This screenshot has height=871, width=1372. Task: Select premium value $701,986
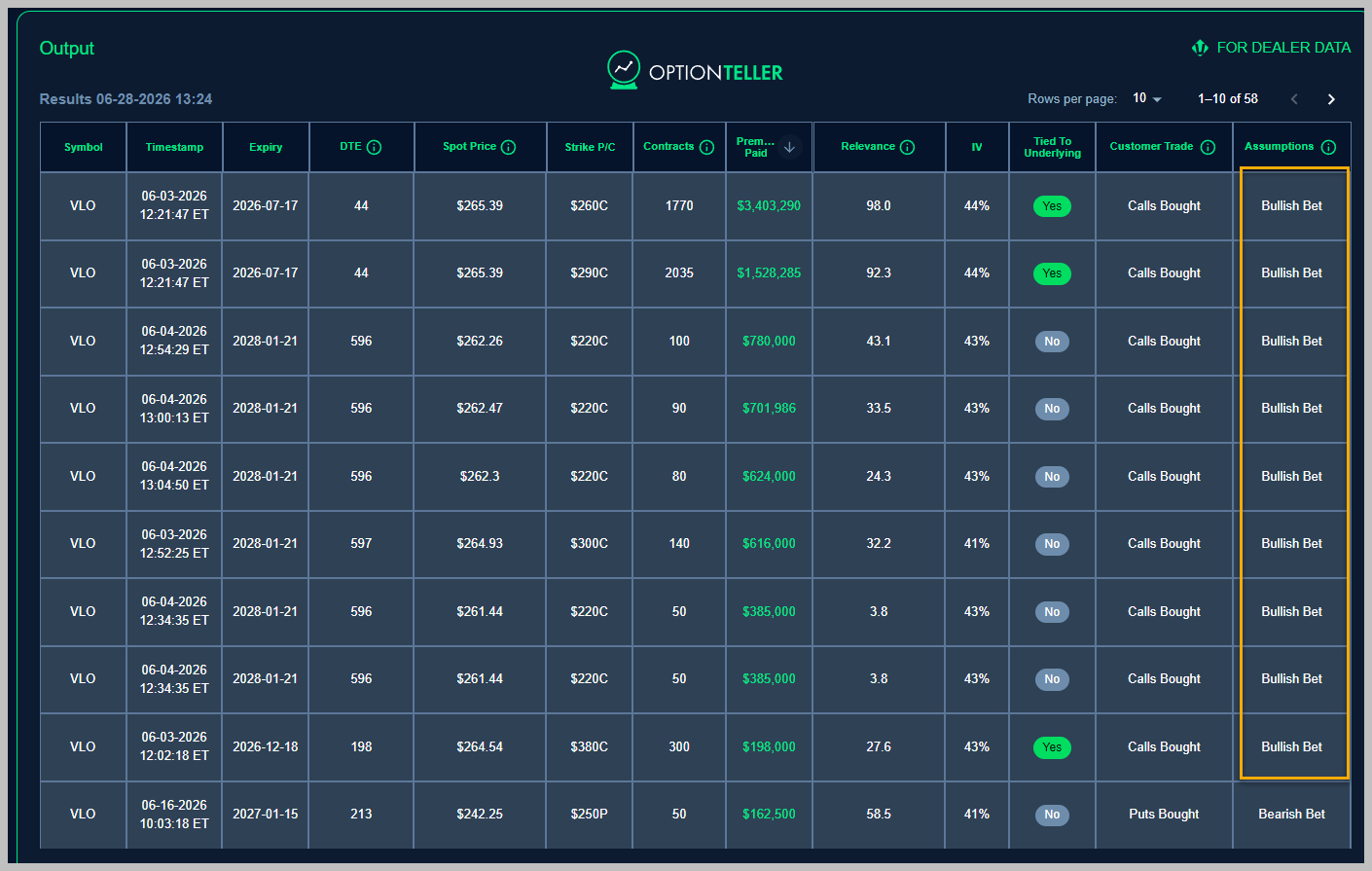click(x=769, y=408)
